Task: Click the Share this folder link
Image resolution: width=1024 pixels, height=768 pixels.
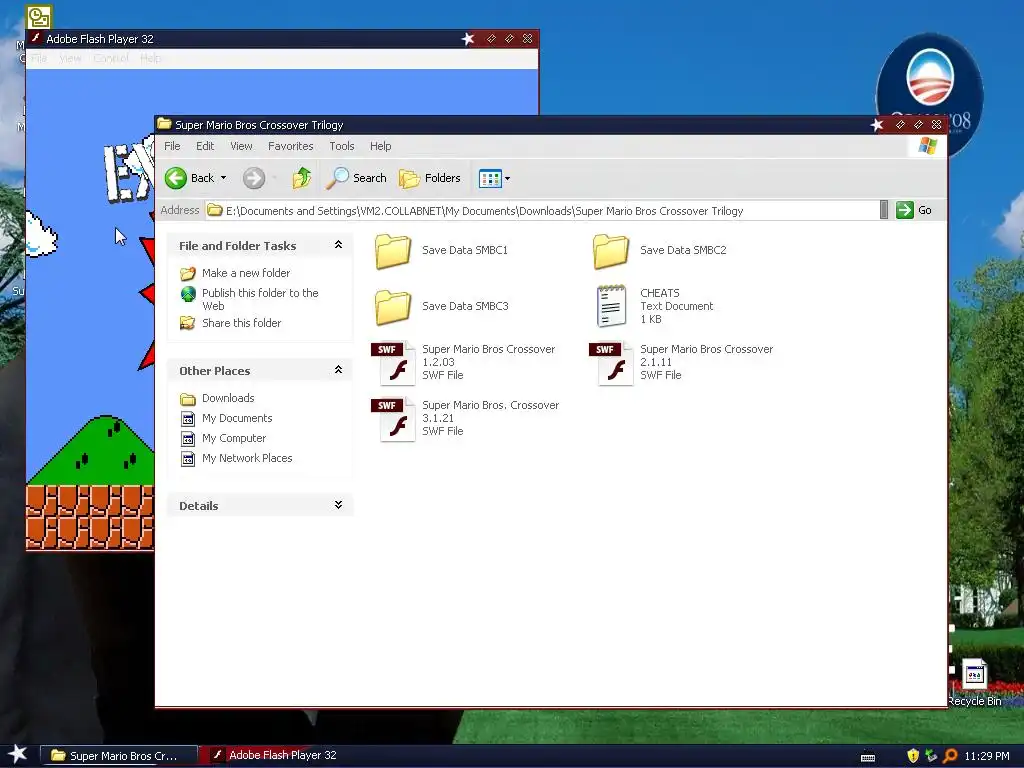Action: pos(241,323)
